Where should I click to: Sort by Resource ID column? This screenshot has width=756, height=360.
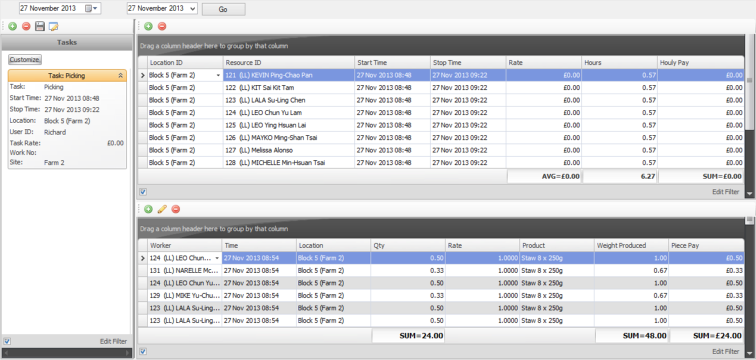pyautogui.click(x=289, y=63)
